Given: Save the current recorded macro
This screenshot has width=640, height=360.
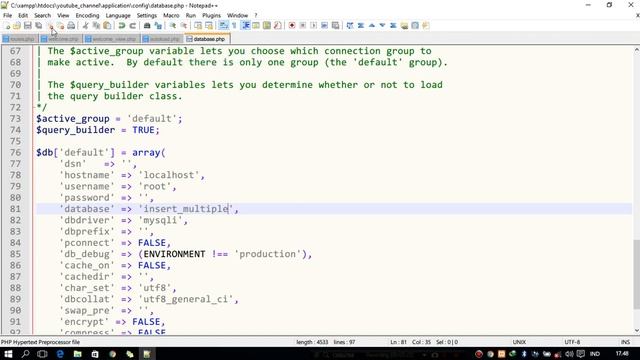Looking at the screenshot, I should click(x=336, y=26).
